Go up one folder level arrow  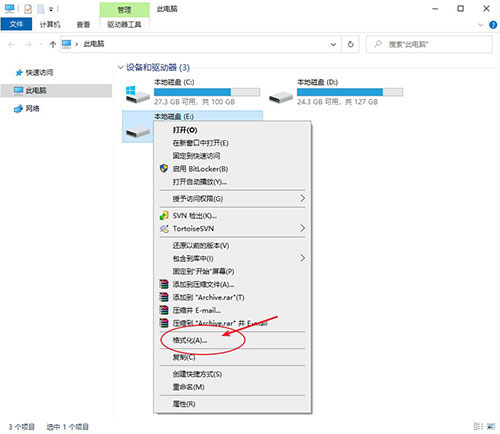pos(53,44)
